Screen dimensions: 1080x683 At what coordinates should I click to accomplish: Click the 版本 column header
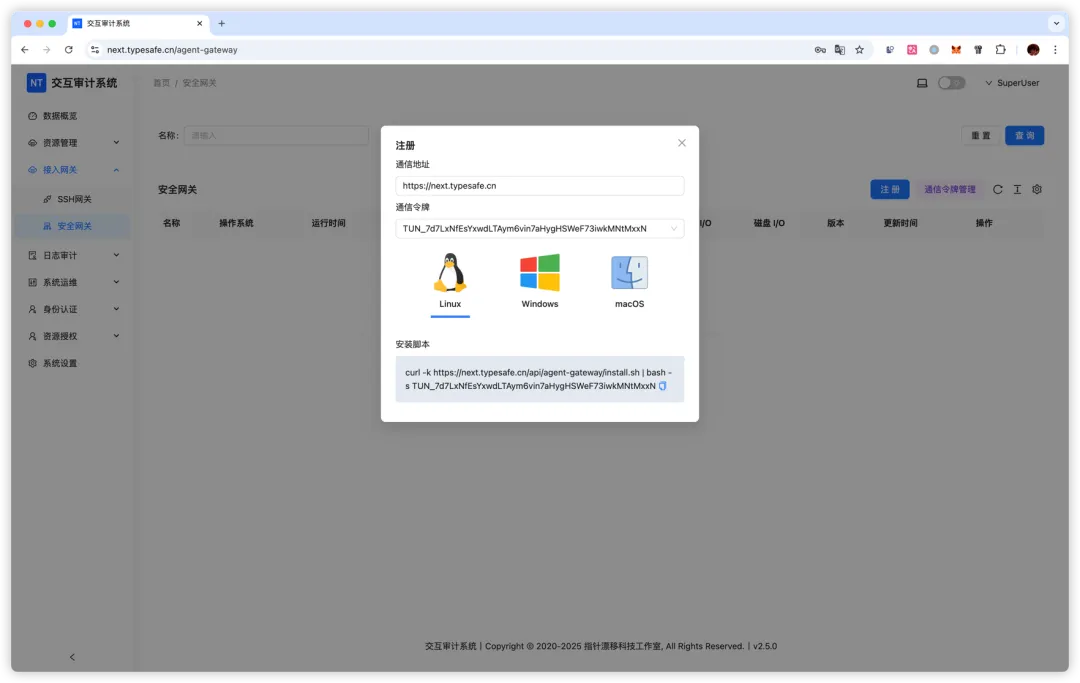pos(835,223)
